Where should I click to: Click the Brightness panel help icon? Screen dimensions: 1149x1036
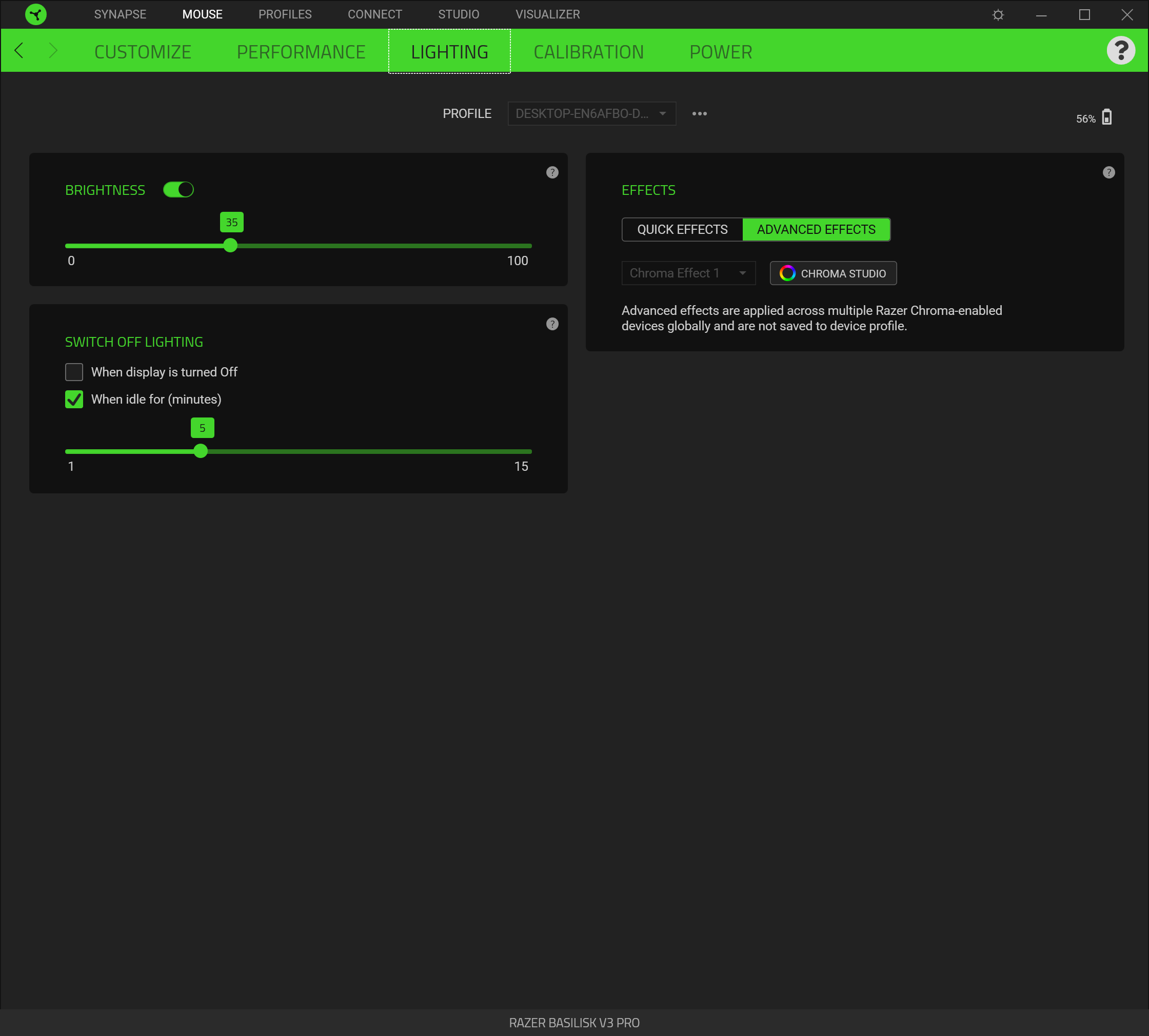(x=551, y=172)
